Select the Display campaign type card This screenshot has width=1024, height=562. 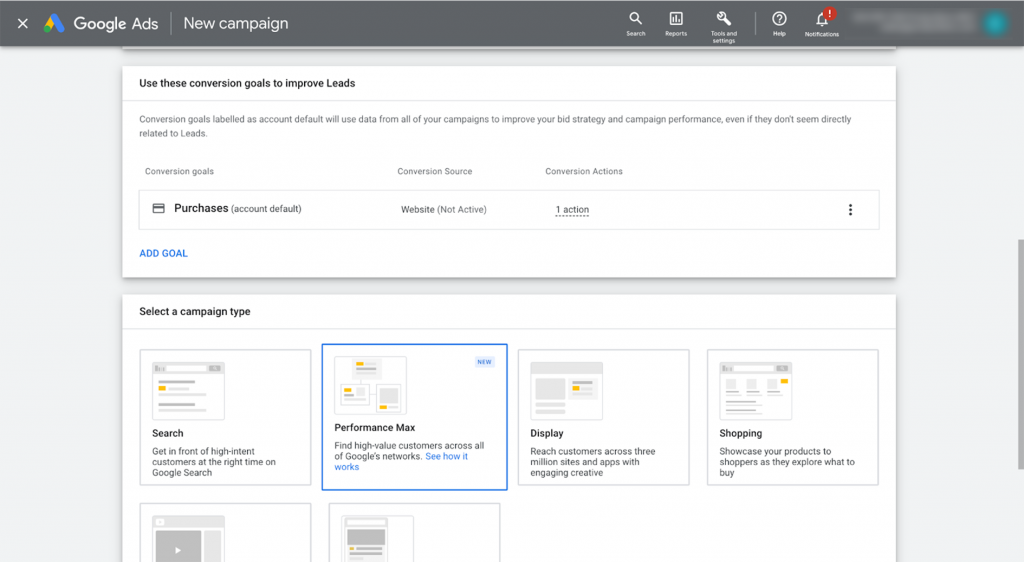(x=603, y=417)
